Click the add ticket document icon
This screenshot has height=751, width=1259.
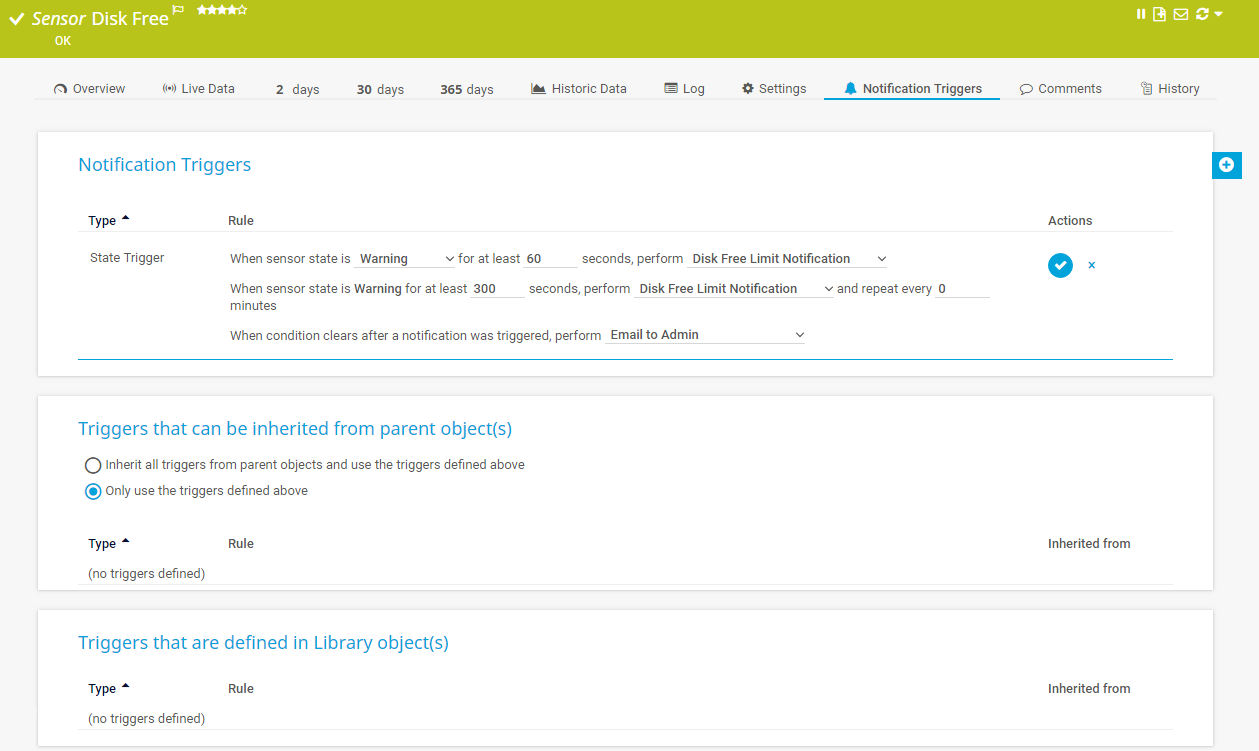click(1160, 14)
